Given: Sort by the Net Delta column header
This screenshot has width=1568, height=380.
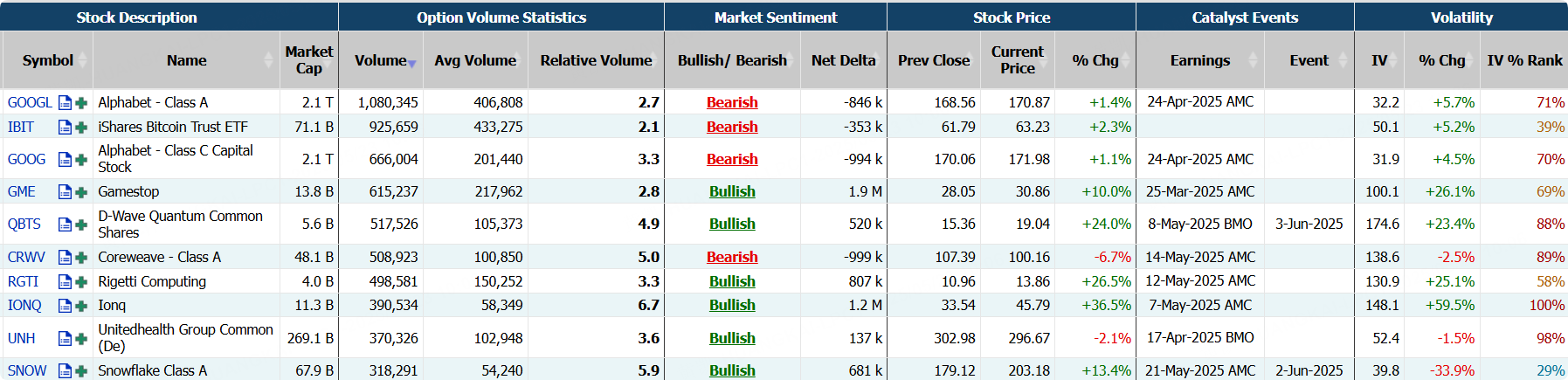Looking at the screenshot, I should pyautogui.click(x=843, y=60).
